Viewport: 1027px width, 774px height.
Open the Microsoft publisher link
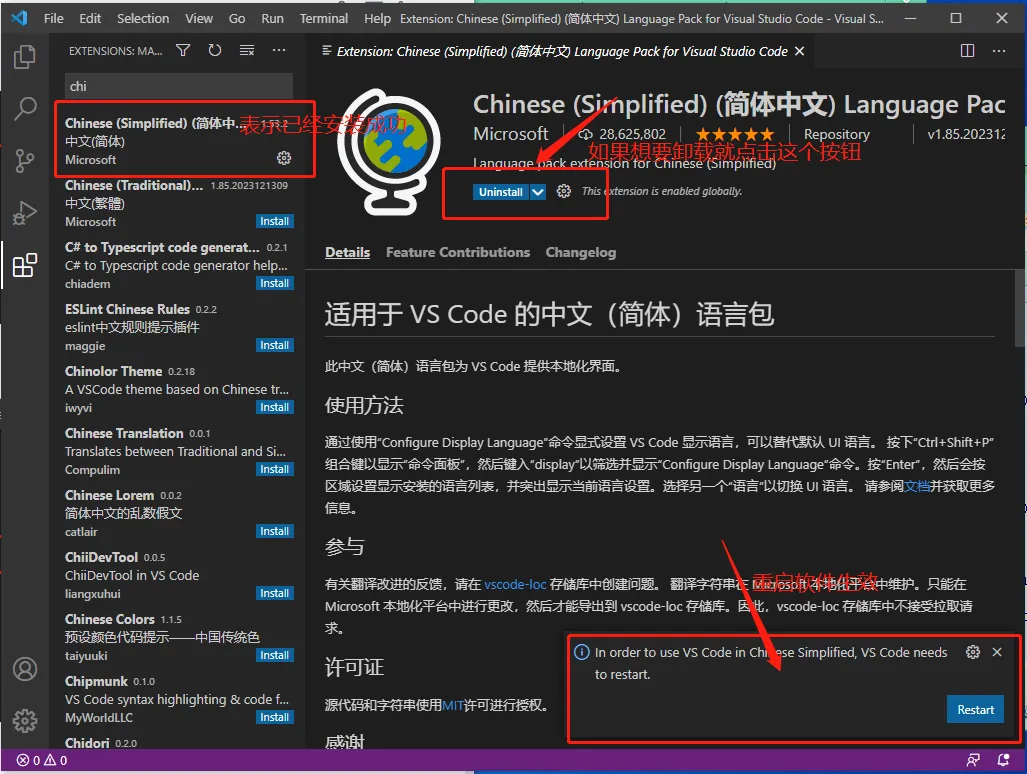pyautogui.click(x=511, y=134)
